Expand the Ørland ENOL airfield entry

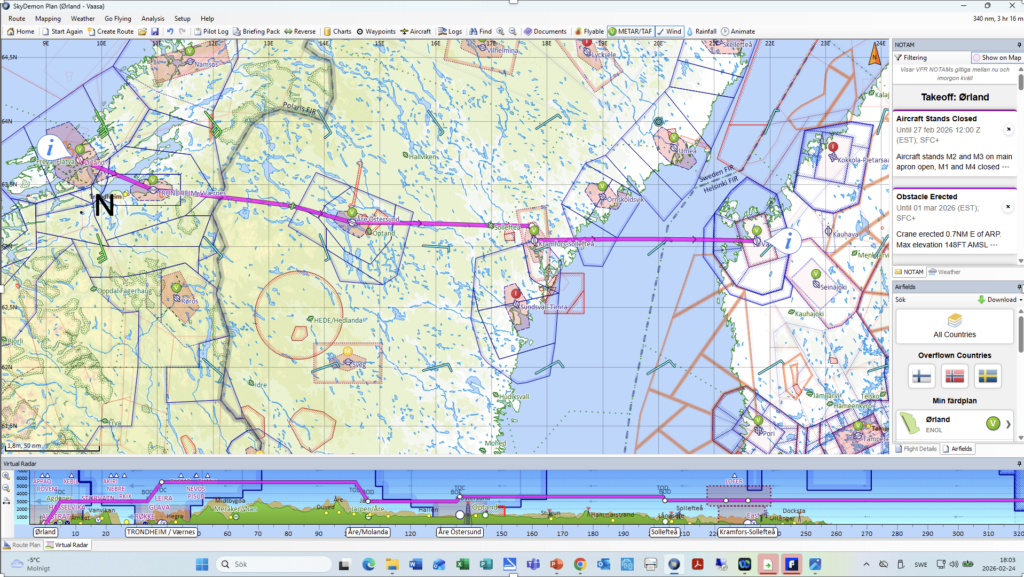(x=1007, y=424)
